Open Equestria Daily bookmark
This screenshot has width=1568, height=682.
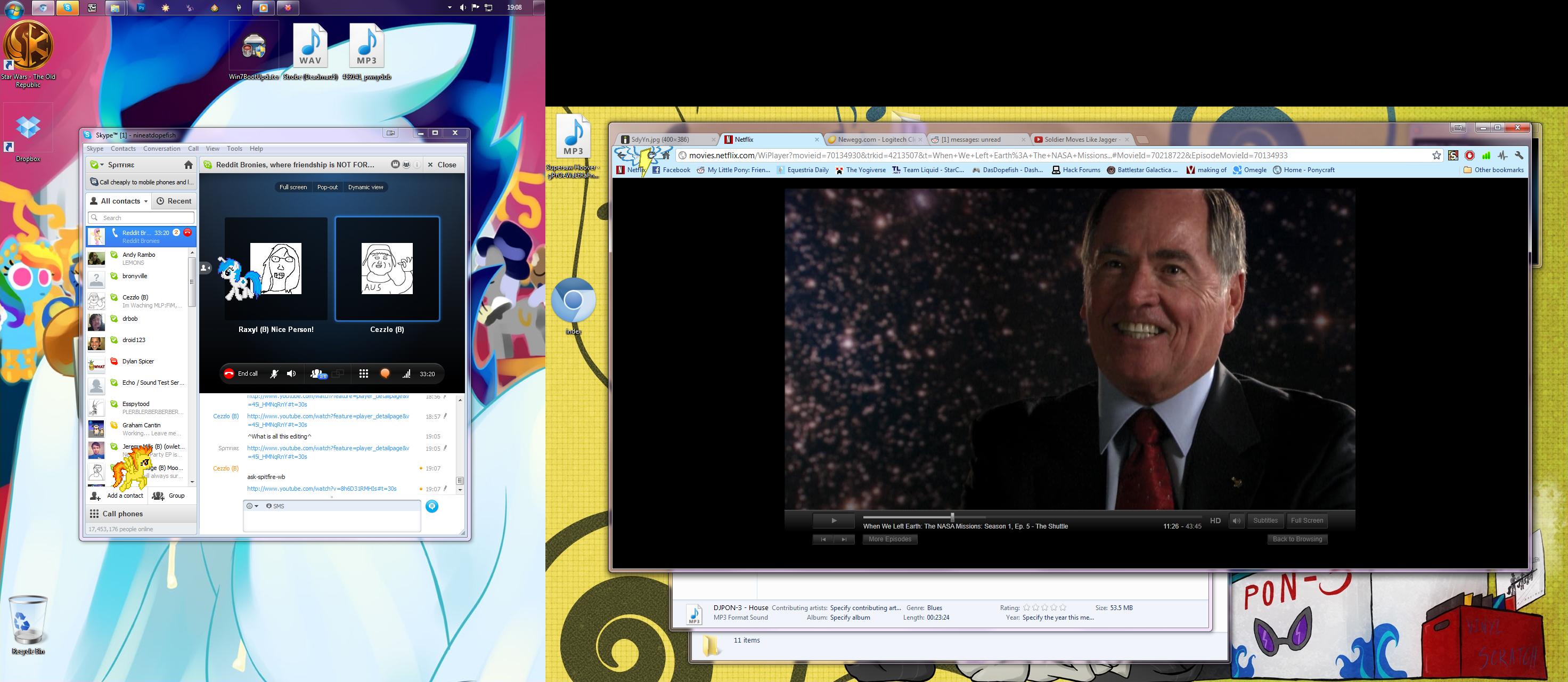coord(803,170)
